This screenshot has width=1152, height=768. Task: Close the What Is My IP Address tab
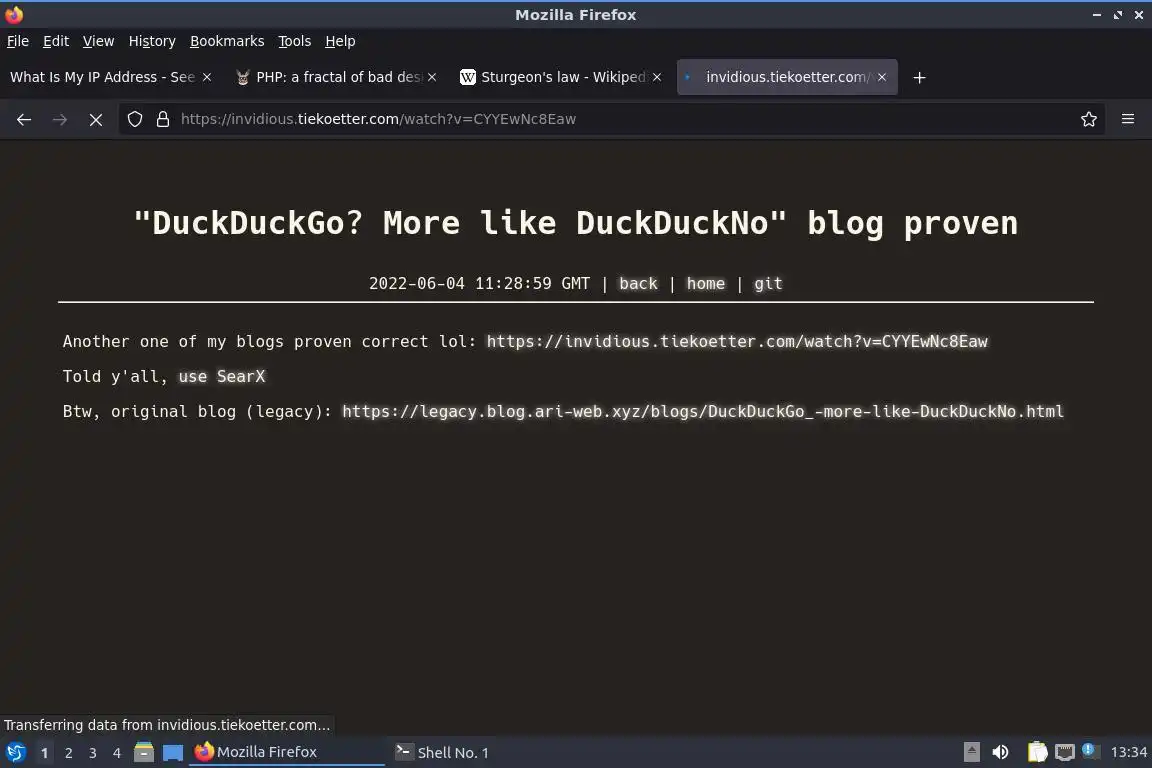207,77
